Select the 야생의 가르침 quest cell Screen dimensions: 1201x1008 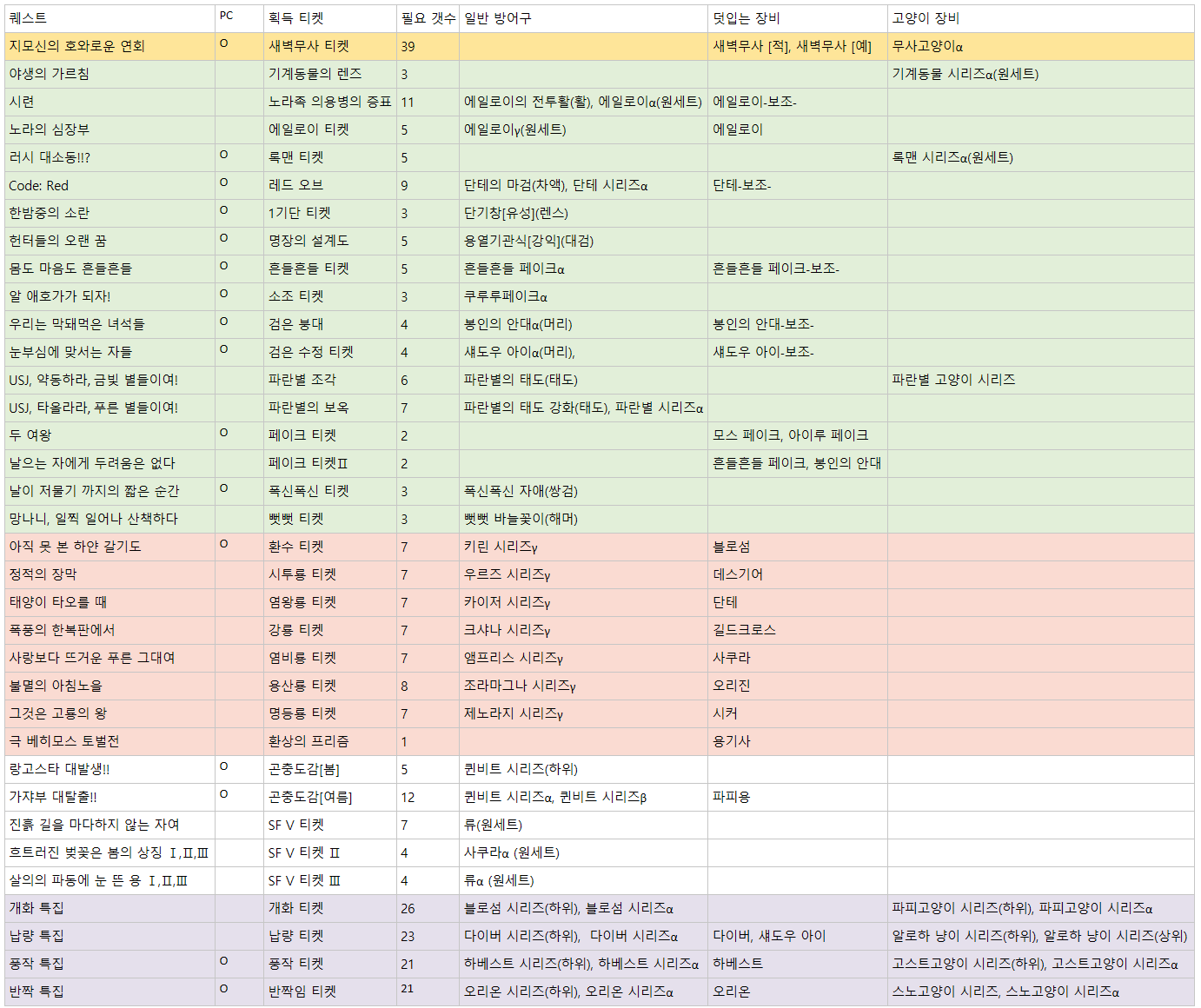click(49, 74)
